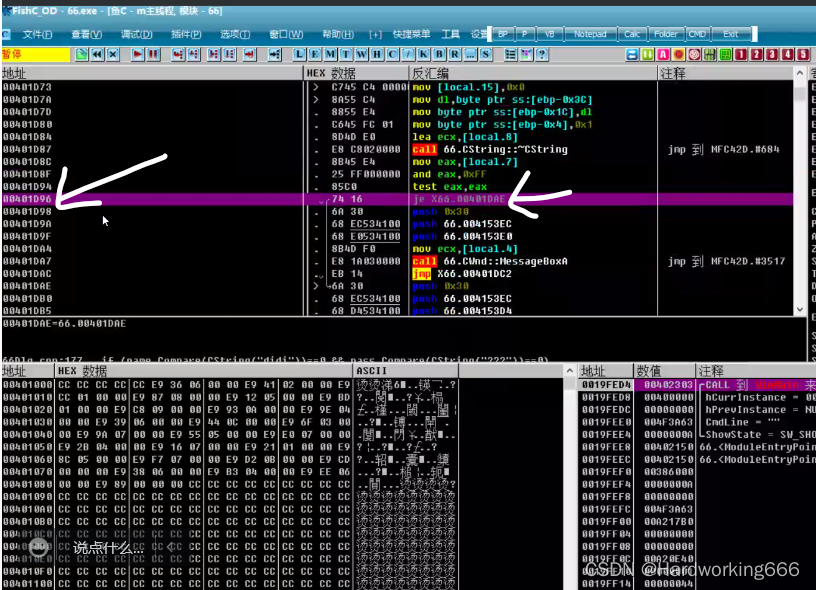The height and width of the screenshot is (590, 816).
Task: Click the step over icon
Action: tap(194, 55)
